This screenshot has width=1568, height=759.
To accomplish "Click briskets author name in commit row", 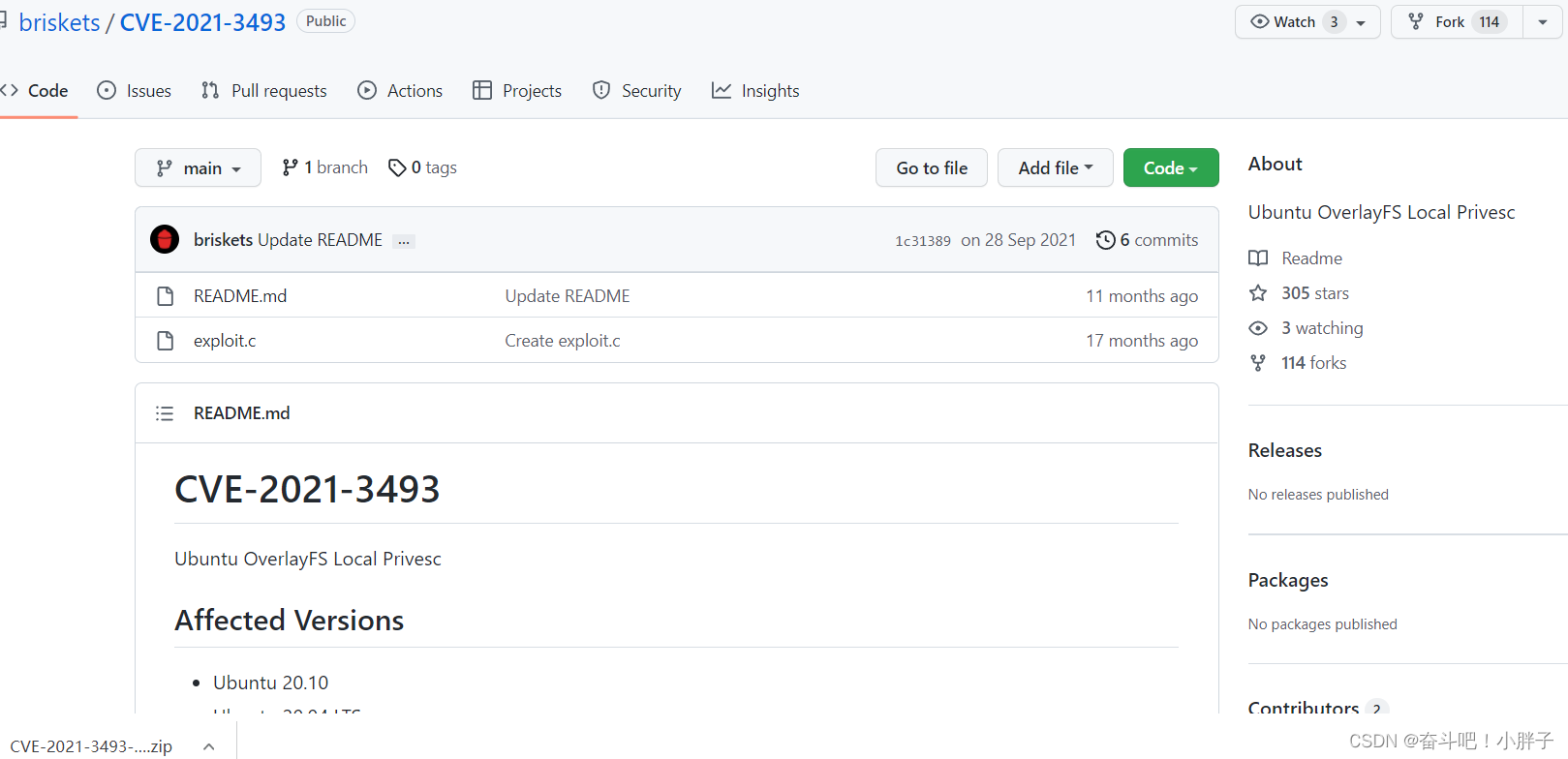I will coord(223,240).
